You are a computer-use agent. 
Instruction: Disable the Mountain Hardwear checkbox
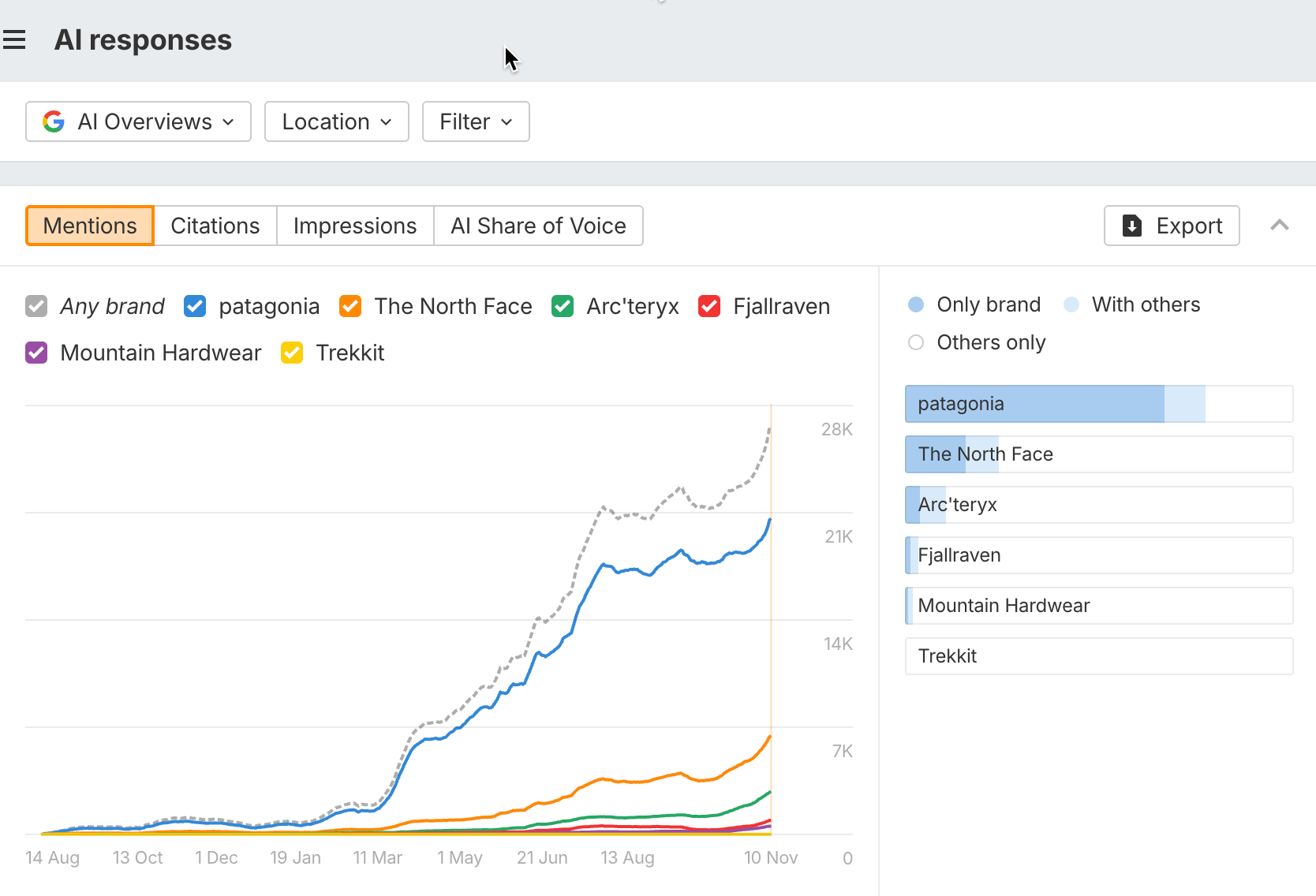pyautogui.click(x=36, y=353)
